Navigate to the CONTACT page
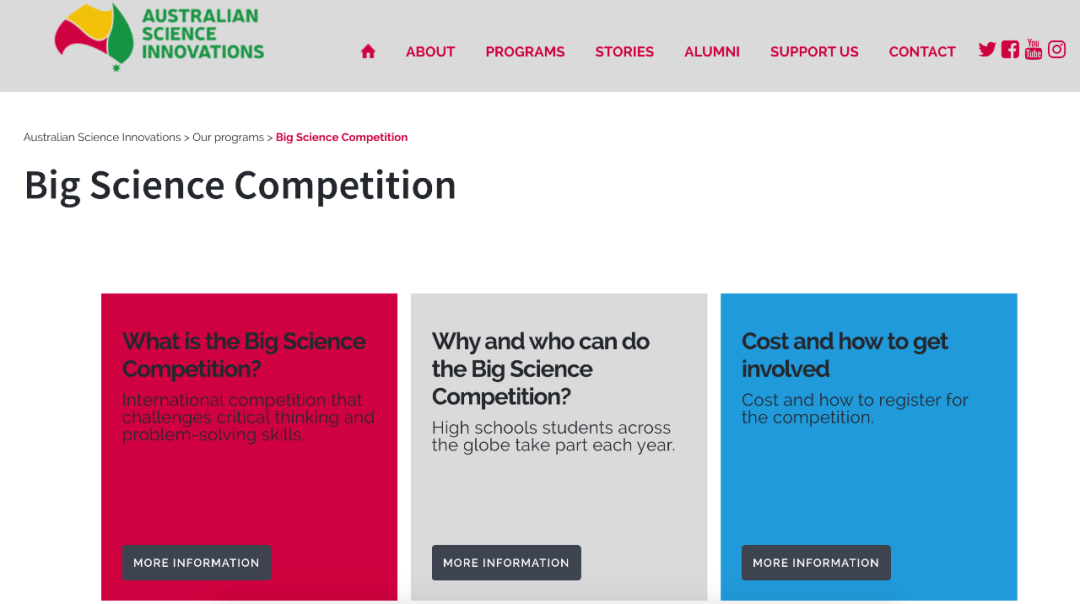Viewport: 1080px width, 604px height. tap(922, 52)
